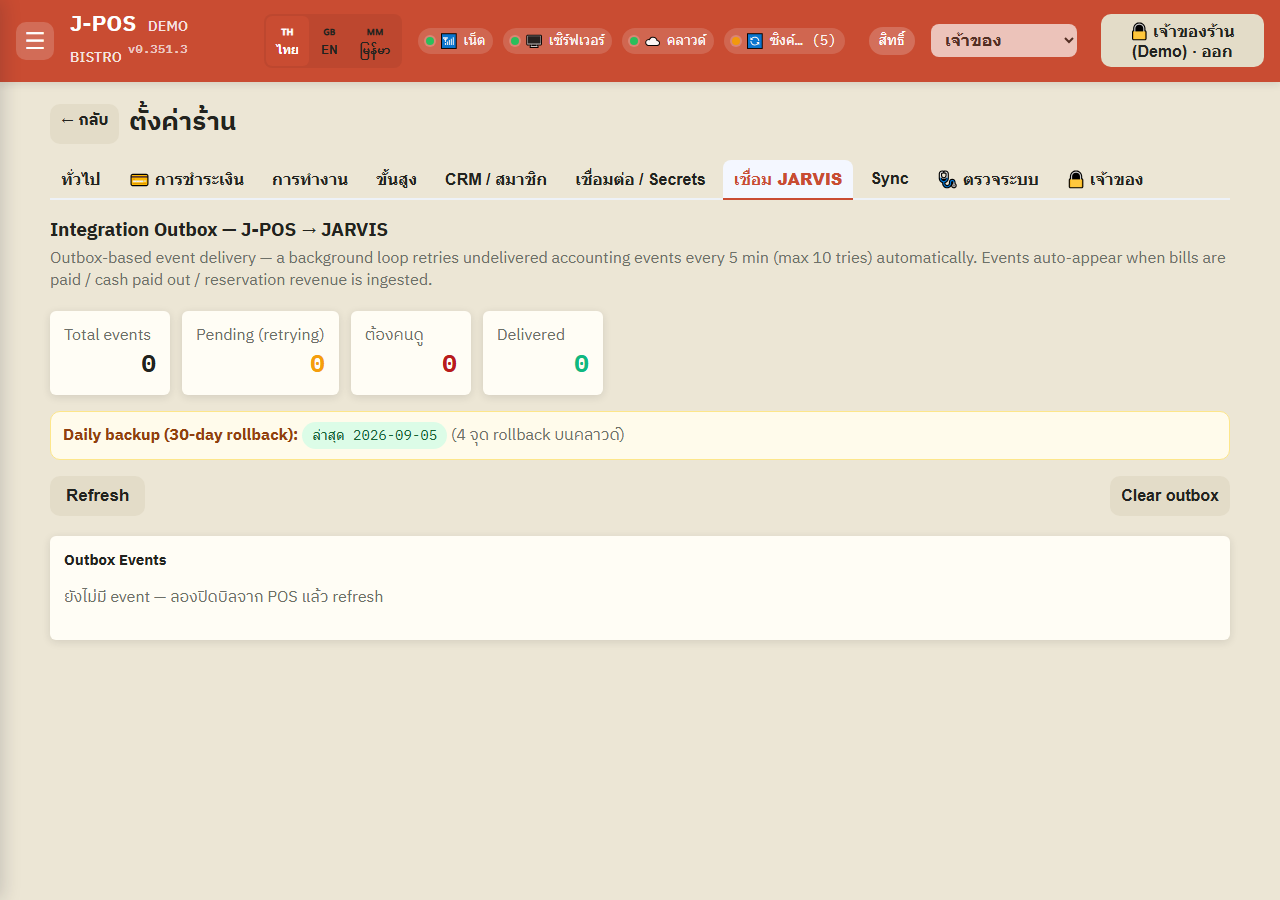The height and width of the screenshot is (900, 1280).
Task: Select the เชื่อม JARVIS tab
Action: [788, 180]
